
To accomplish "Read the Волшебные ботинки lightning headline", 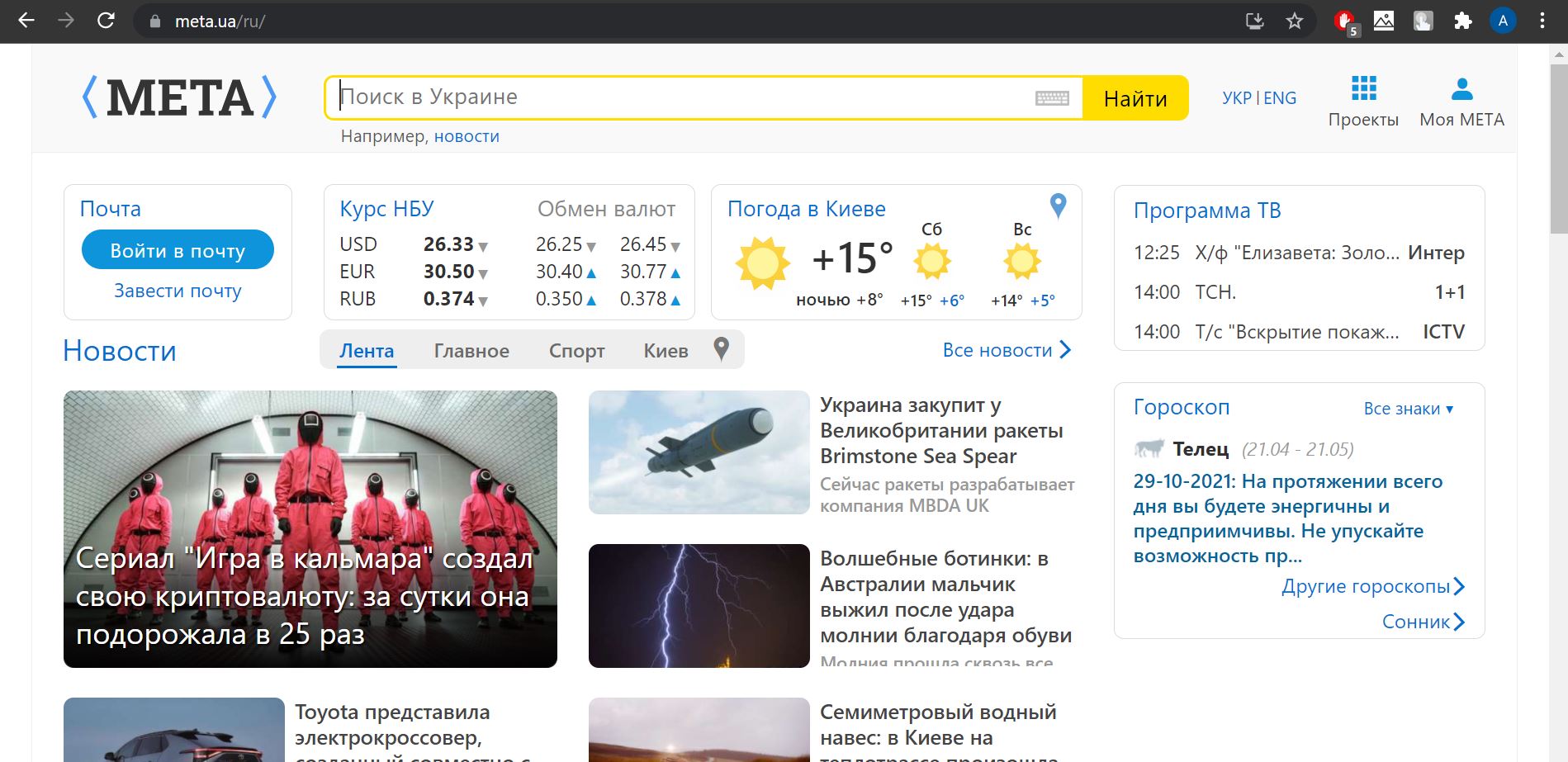I will 946,597.
